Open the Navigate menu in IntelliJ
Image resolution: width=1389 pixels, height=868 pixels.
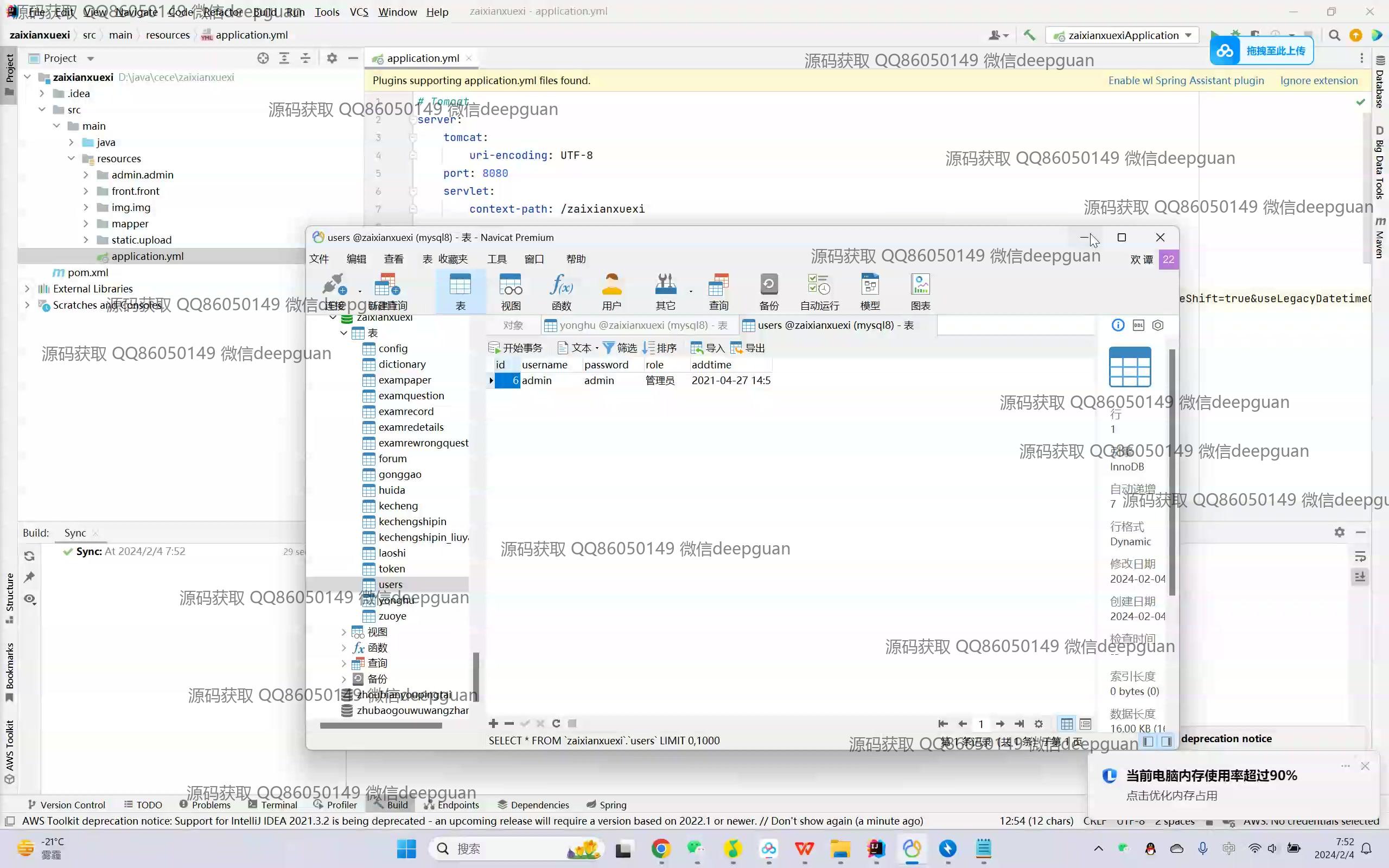pyautogui.click(x=136, y=12)
